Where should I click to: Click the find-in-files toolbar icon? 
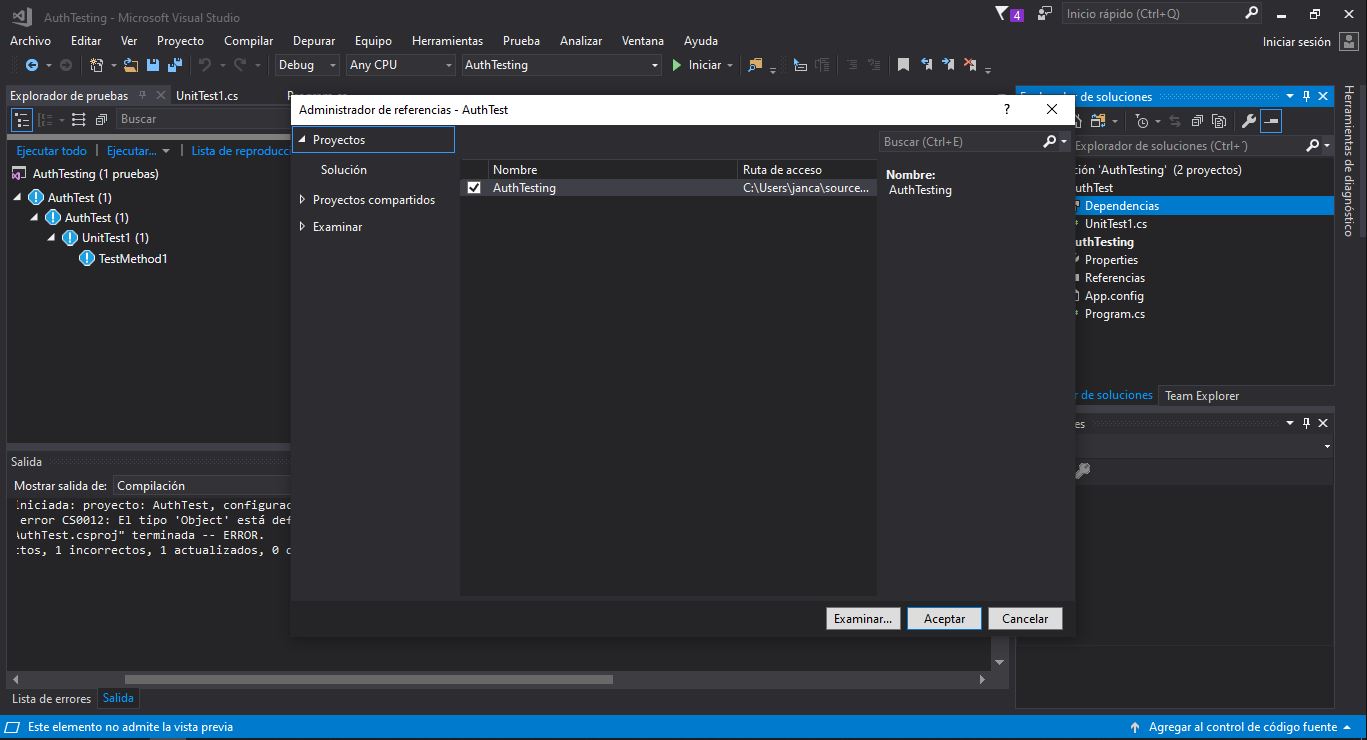click(755, 65)
